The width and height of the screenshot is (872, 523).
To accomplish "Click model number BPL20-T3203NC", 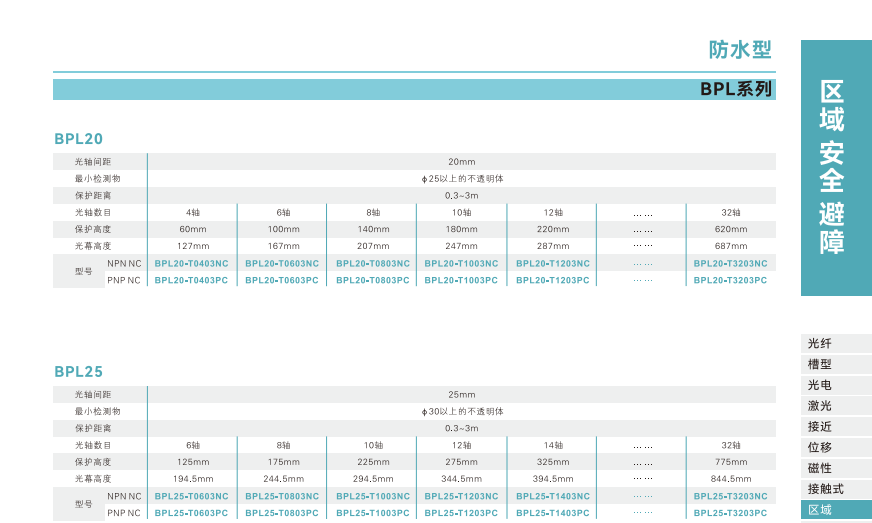I will (730, 264).
